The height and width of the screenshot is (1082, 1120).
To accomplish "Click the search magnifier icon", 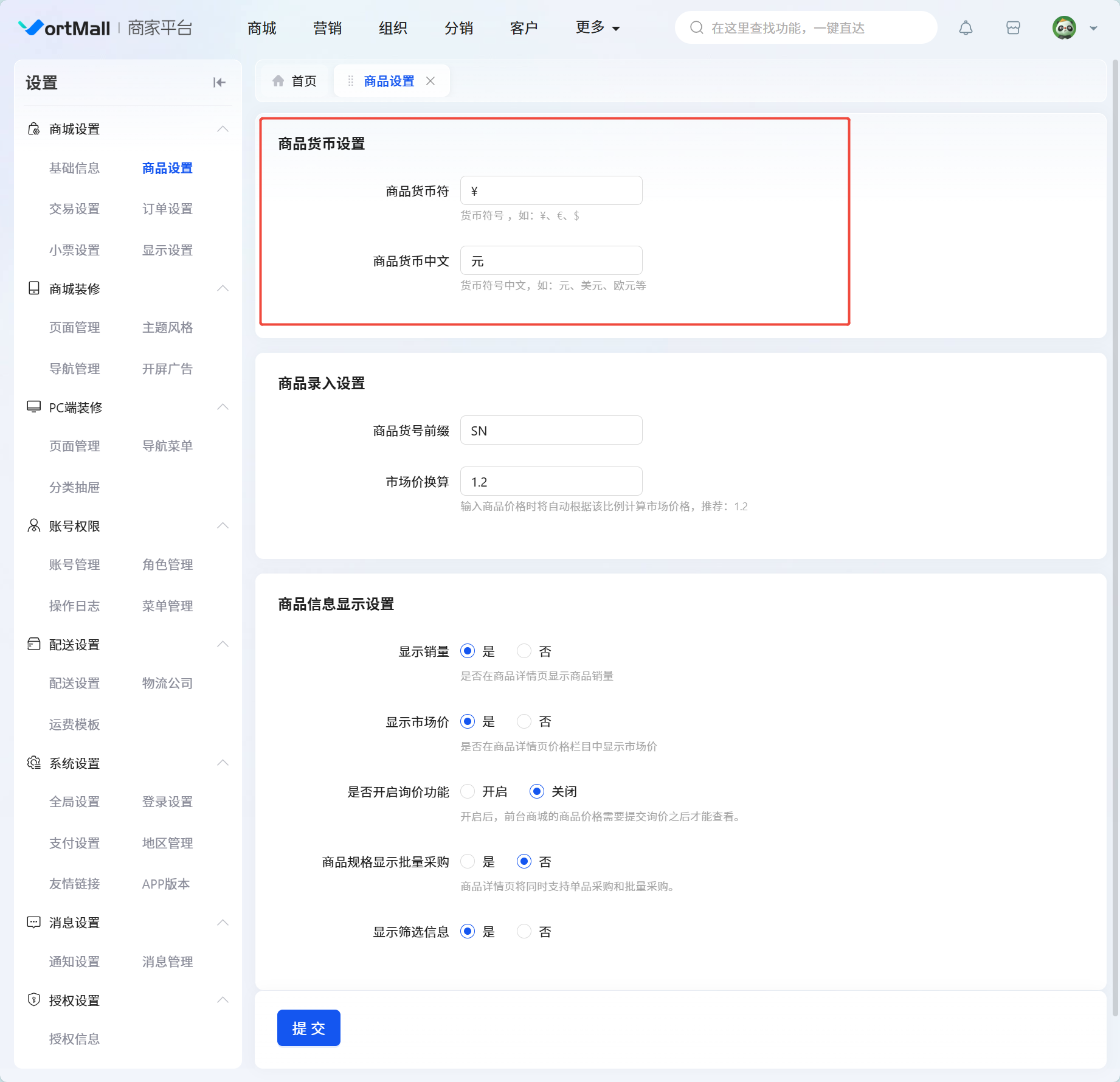I will point(697,28).
